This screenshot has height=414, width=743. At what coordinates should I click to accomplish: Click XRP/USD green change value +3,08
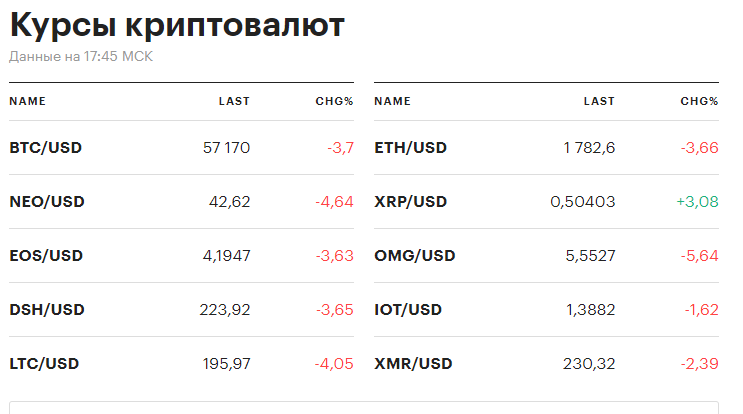(697, 202)
